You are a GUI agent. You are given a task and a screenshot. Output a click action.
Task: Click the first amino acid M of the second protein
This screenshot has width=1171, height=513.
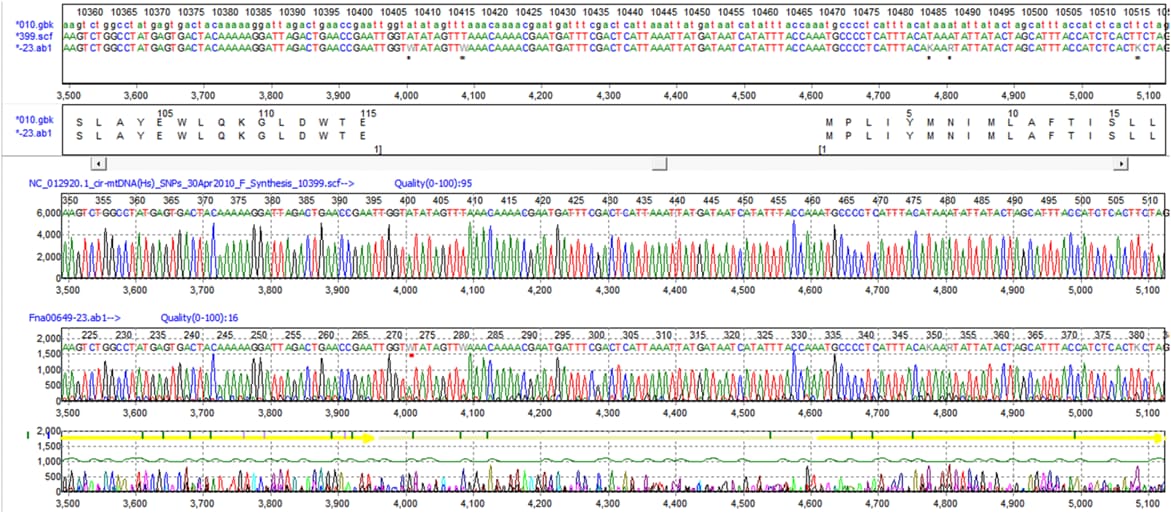[828, 121]
